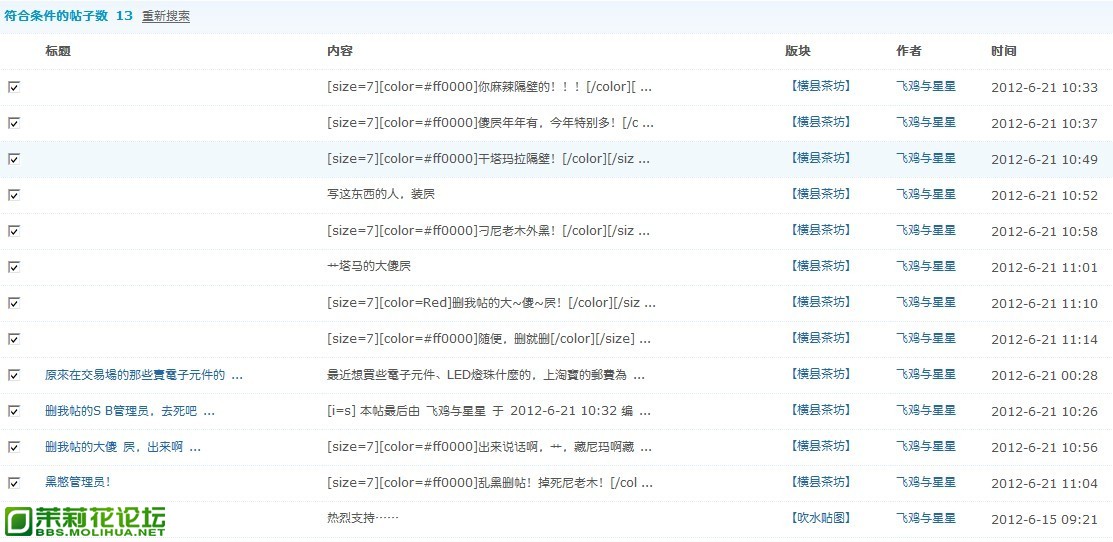Screen dimensions: 1113x542
Task: Click the 内容 column header
Action: pyautogui.click(x=339, y=51)
